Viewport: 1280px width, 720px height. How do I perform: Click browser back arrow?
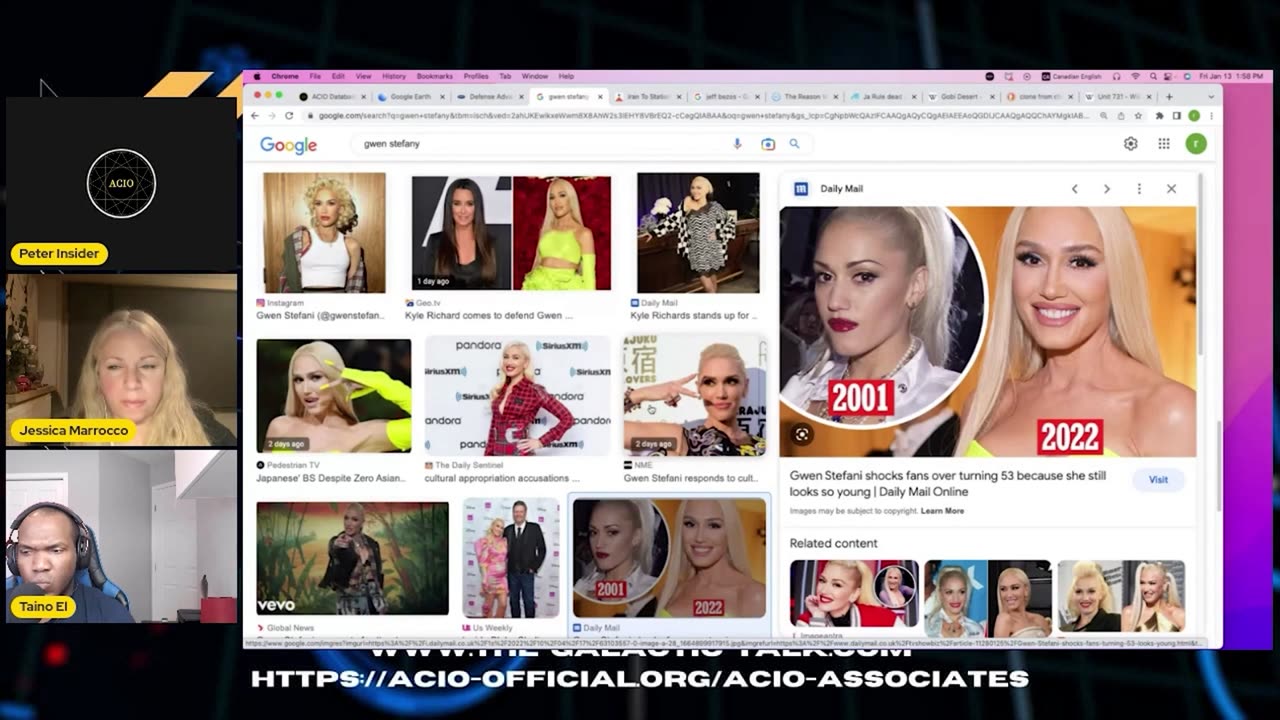[255, 116]
